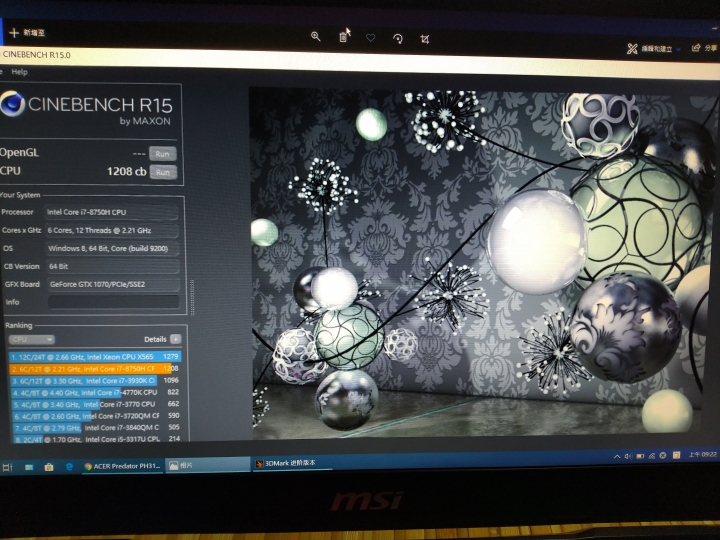Click the volume speaker tray icon

(x=628, y=456)
